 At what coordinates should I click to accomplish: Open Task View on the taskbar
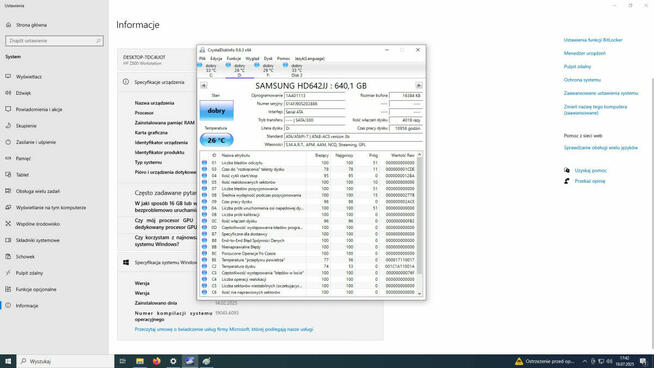tap(123, 361)
